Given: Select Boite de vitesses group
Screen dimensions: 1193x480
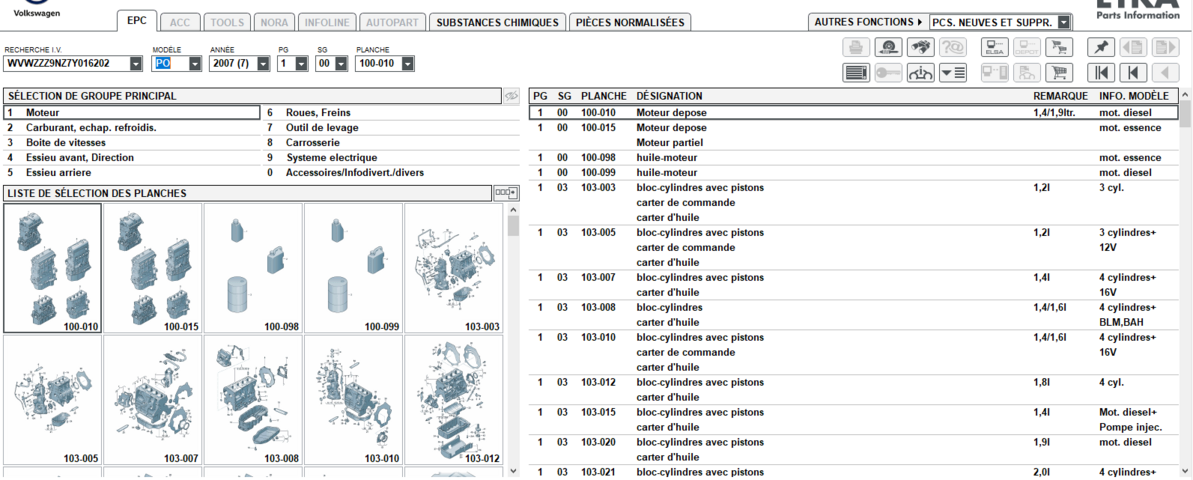Looking at the screenshot, I should pos(132,142).
